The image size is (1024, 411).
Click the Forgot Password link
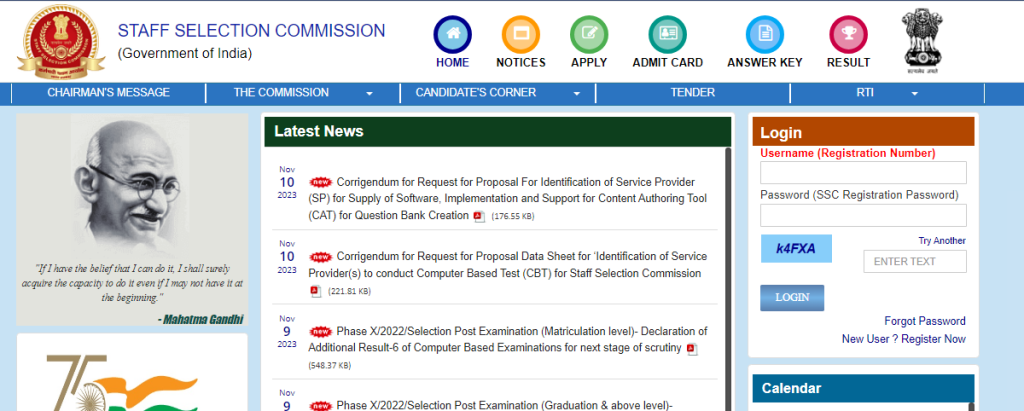pyautogui.click(x=925, y=321)
